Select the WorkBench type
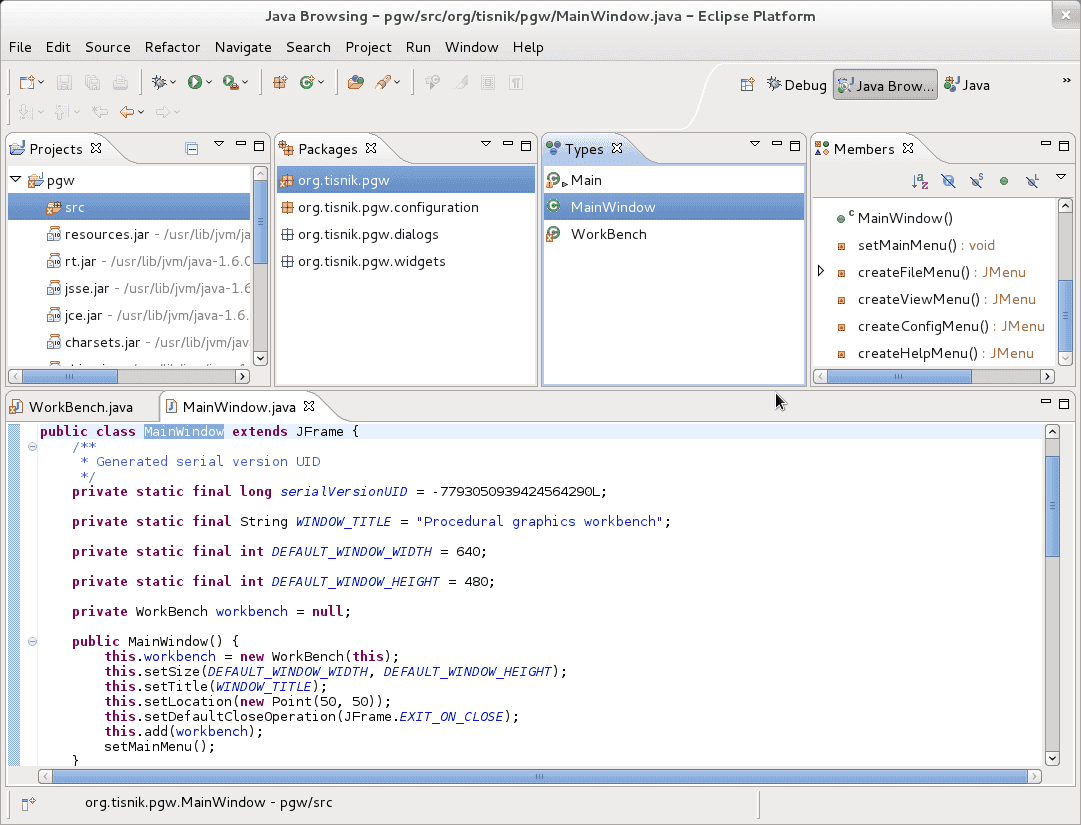 [x=674, y=234]
